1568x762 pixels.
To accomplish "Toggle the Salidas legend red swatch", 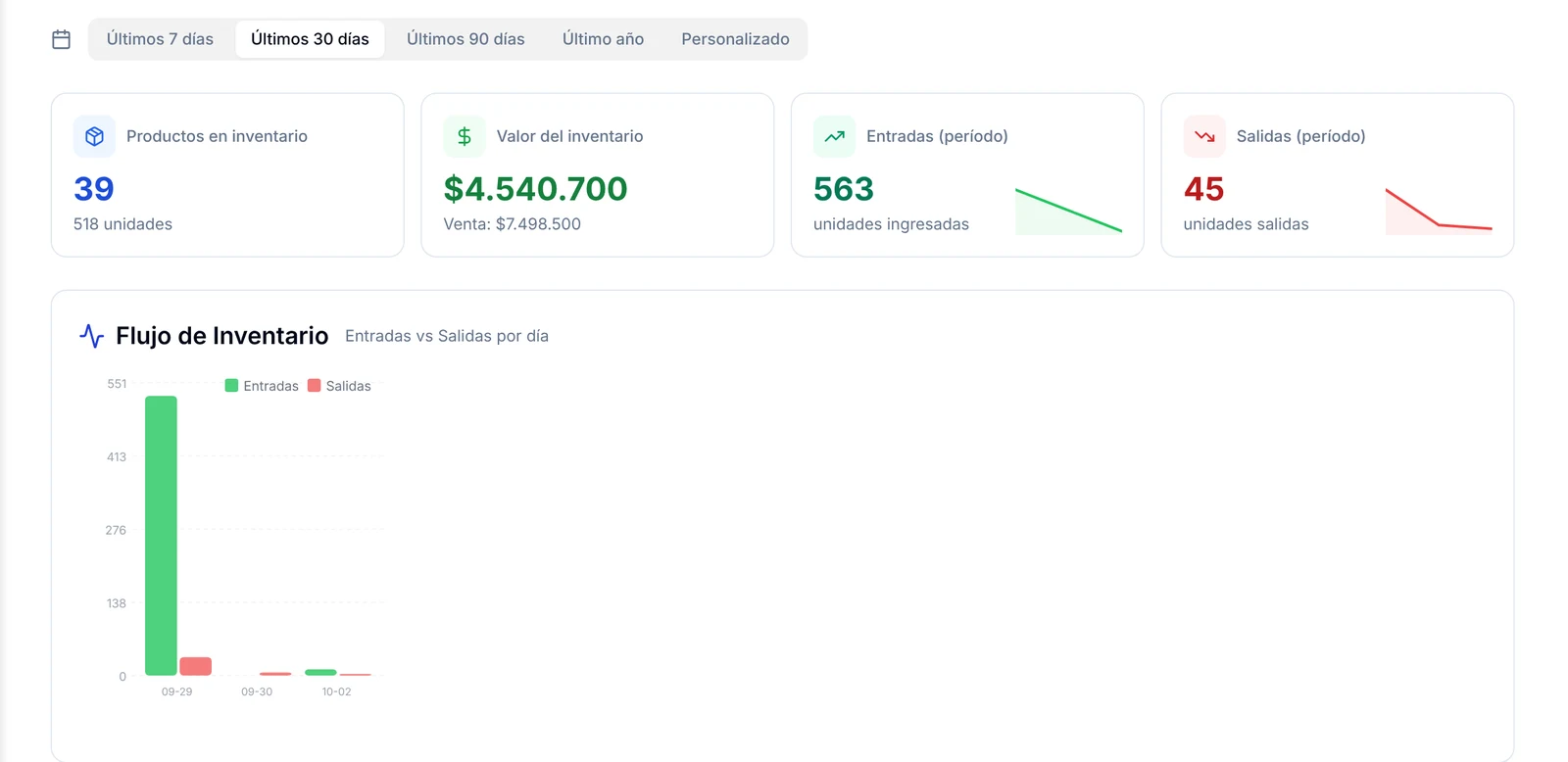I will pyautogui.click(x=315, y=386).
